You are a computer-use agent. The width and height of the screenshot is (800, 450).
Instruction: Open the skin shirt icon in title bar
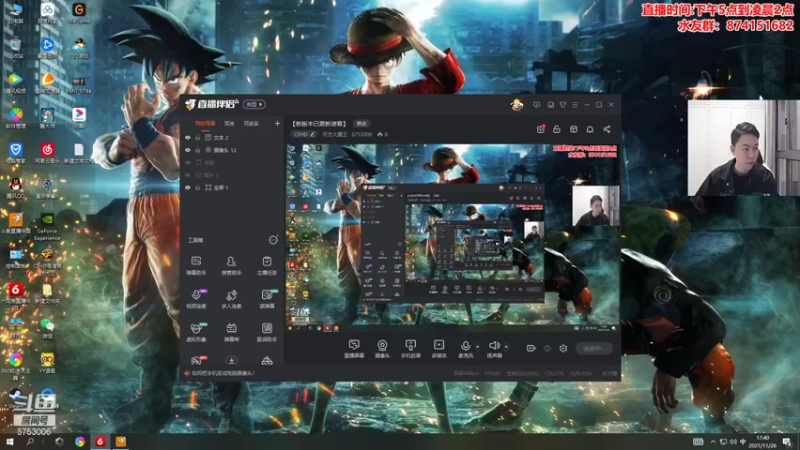(x=563, y=105)
